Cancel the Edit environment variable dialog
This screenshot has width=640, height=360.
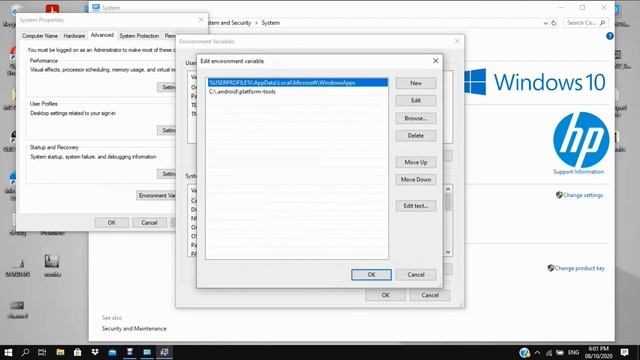tap(416, 275)
